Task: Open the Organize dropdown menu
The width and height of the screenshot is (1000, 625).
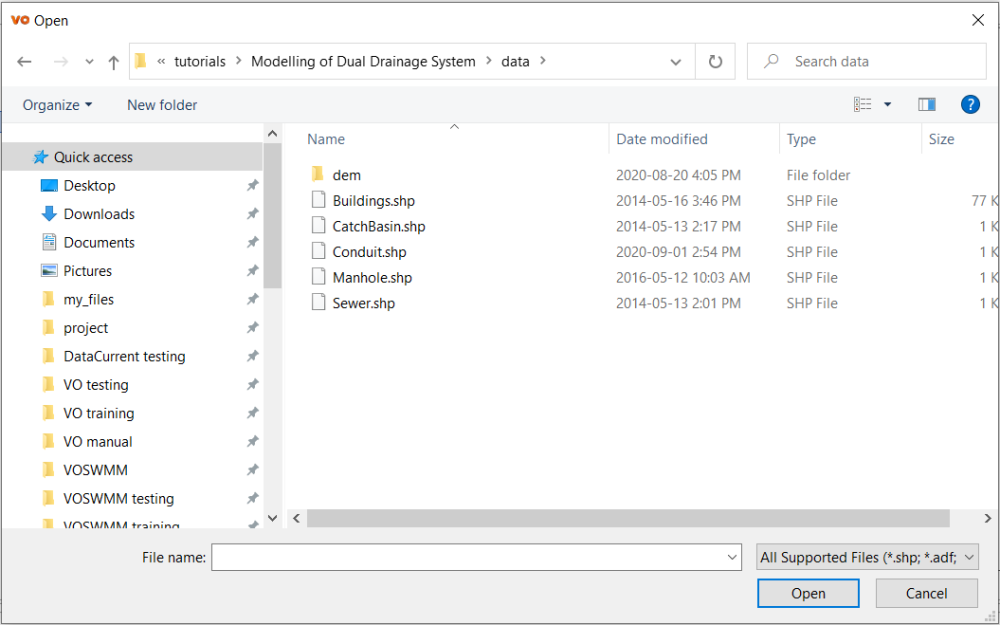Action: 58,105
